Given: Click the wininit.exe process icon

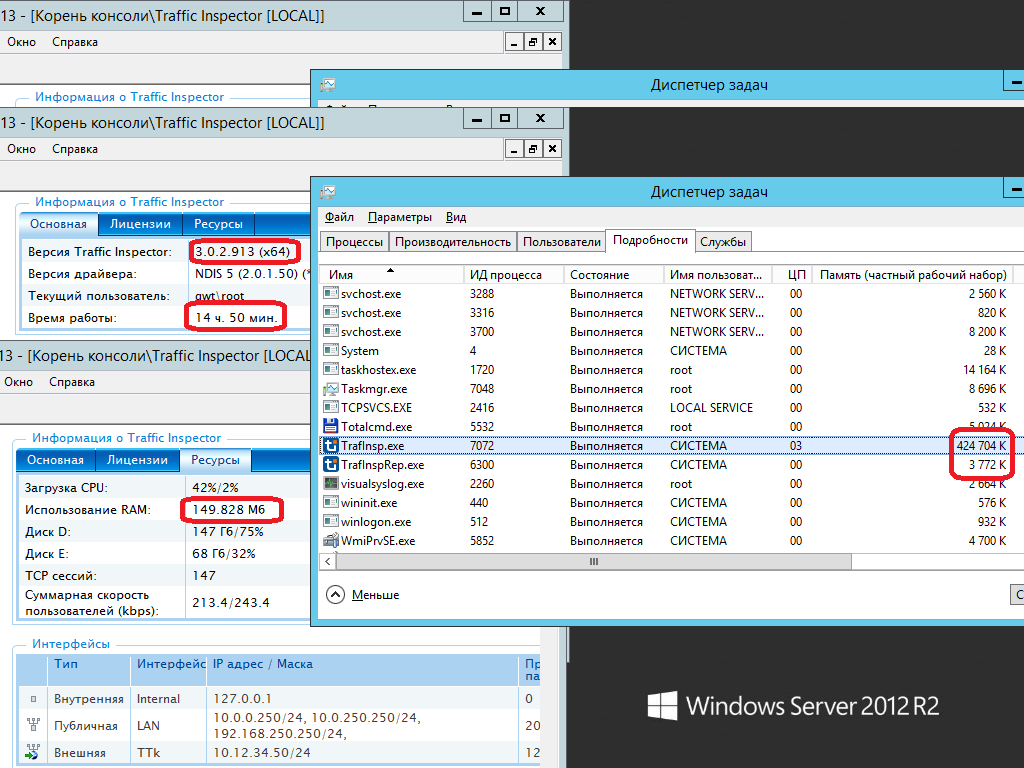Looking at the screenshot, I should click(330, 503).
